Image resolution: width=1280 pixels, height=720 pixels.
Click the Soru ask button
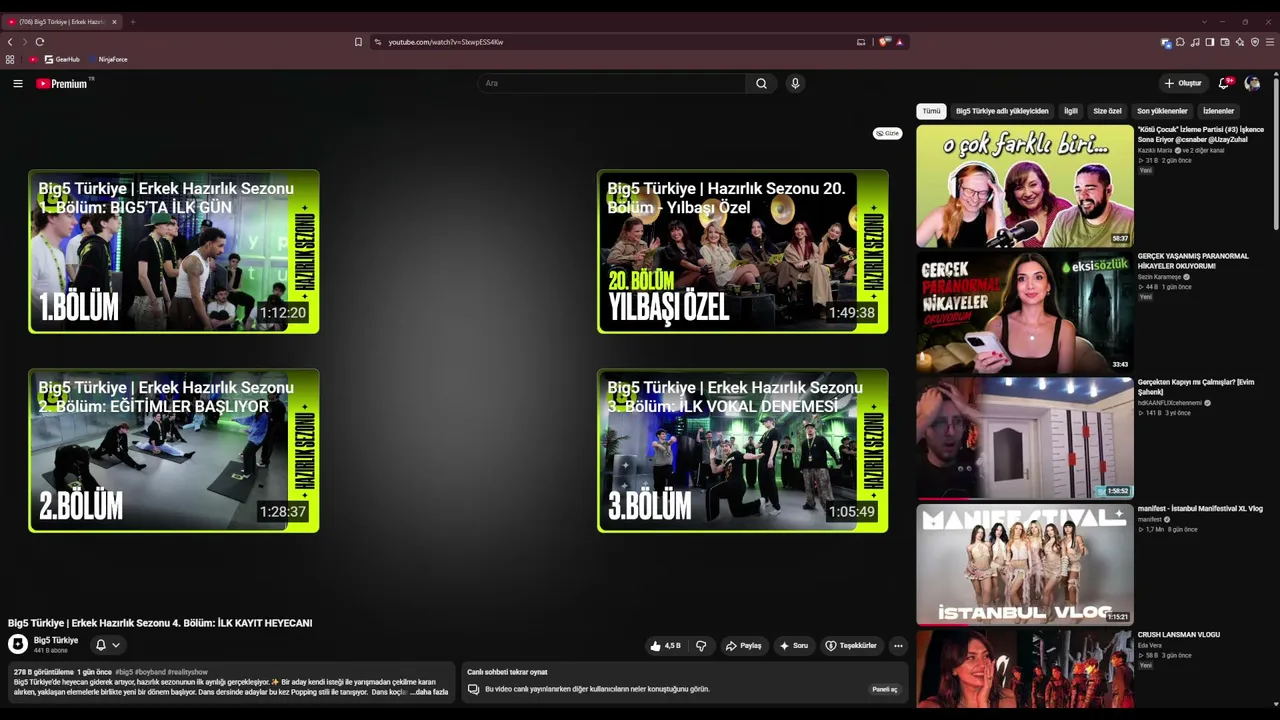click(x=794, y=646)
